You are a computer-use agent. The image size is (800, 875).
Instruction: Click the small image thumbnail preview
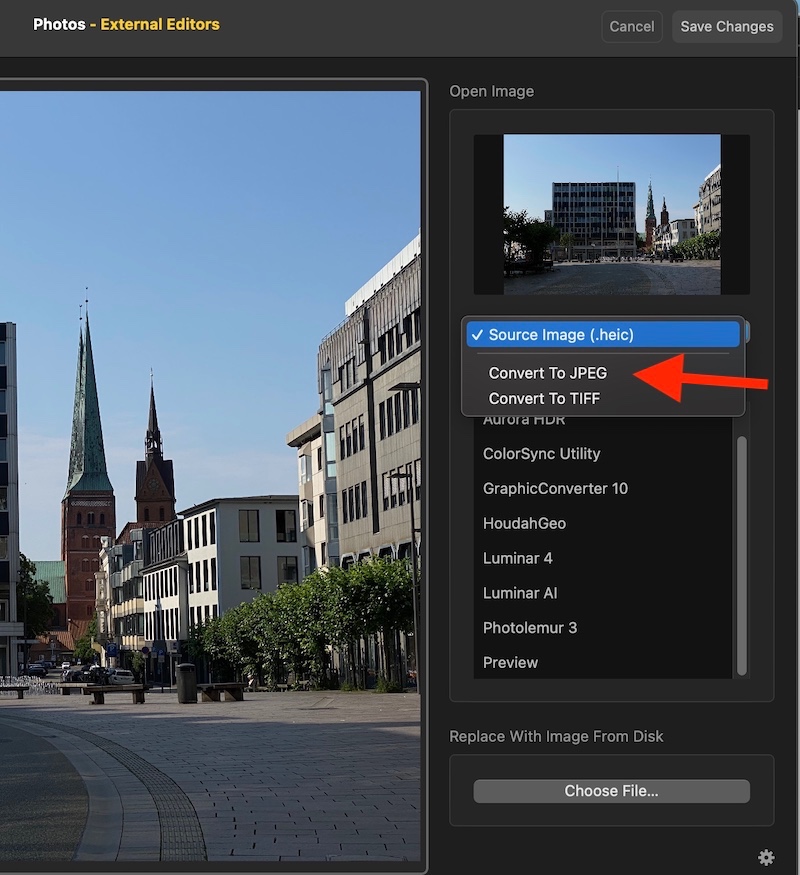[611, 215]
